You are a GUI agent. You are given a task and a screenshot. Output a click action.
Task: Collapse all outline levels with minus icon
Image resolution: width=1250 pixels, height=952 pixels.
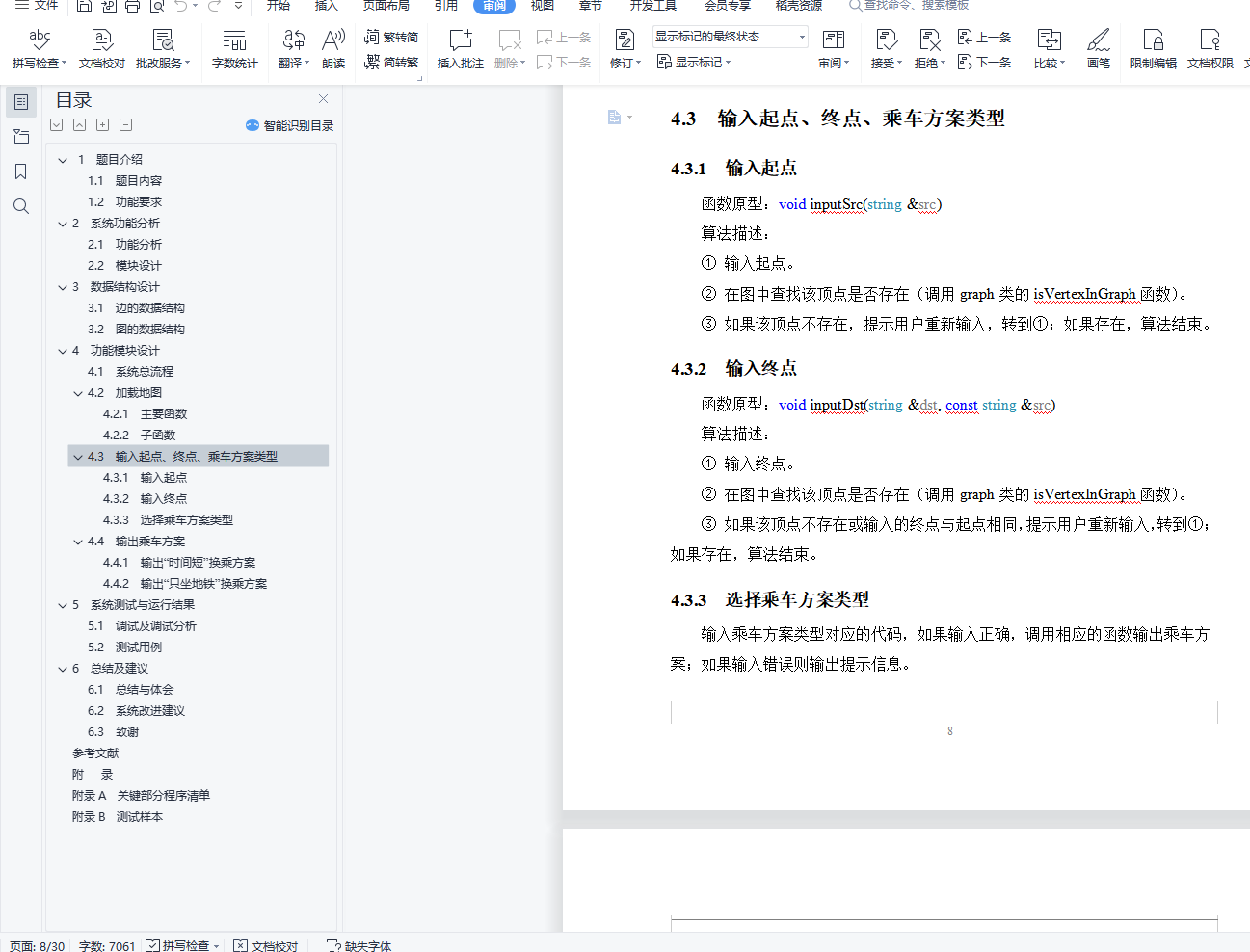coord(125,125)
